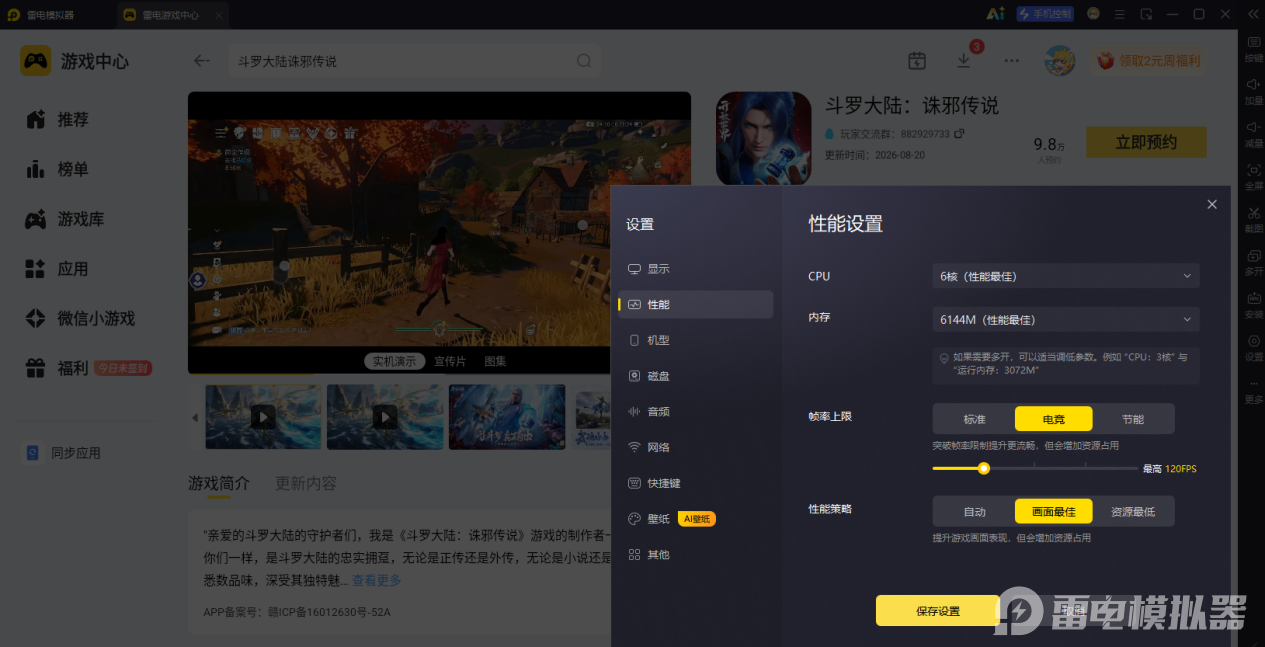Viewport: 1265px width, 647px height.
Task: Set performance strategy to 画面最佳
Action: pyautogui.click(x=1054, y=511)
